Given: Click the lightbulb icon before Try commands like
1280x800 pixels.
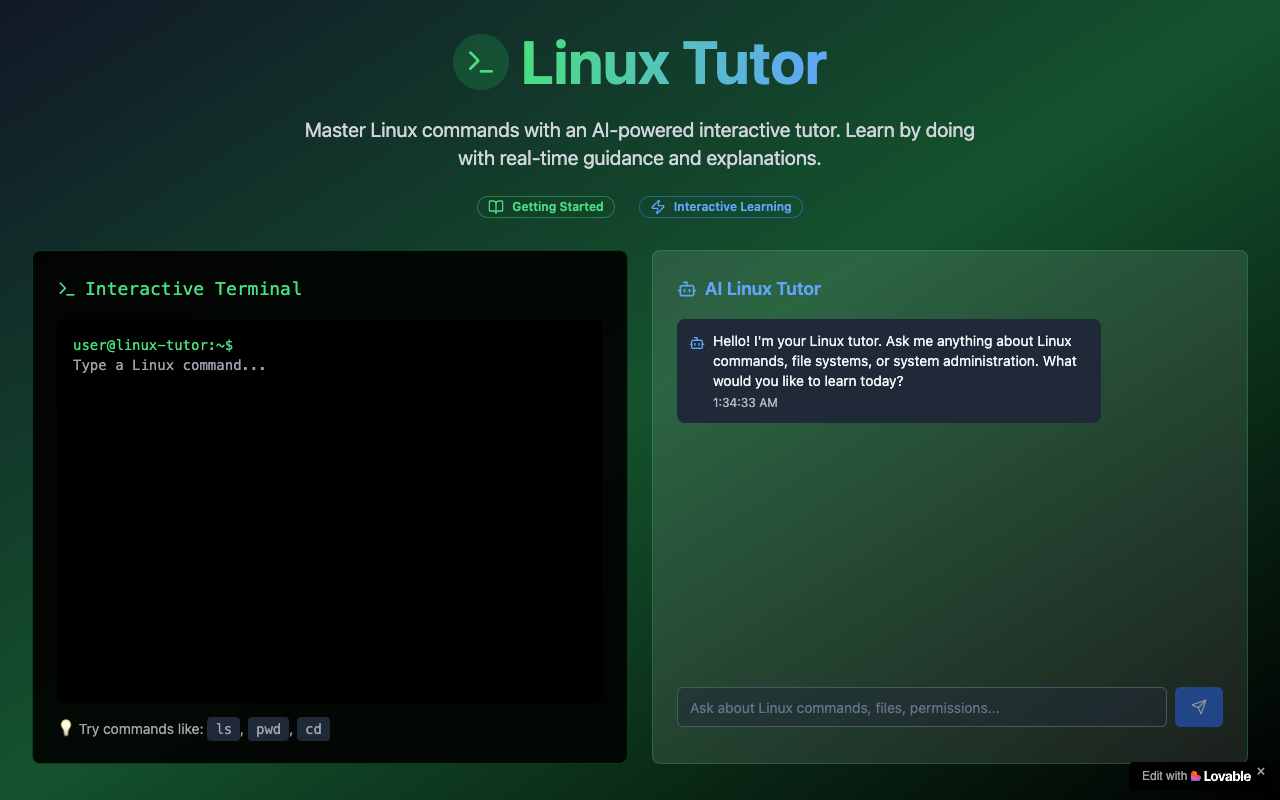Looking at the screenshot, I should click(65, 728).
